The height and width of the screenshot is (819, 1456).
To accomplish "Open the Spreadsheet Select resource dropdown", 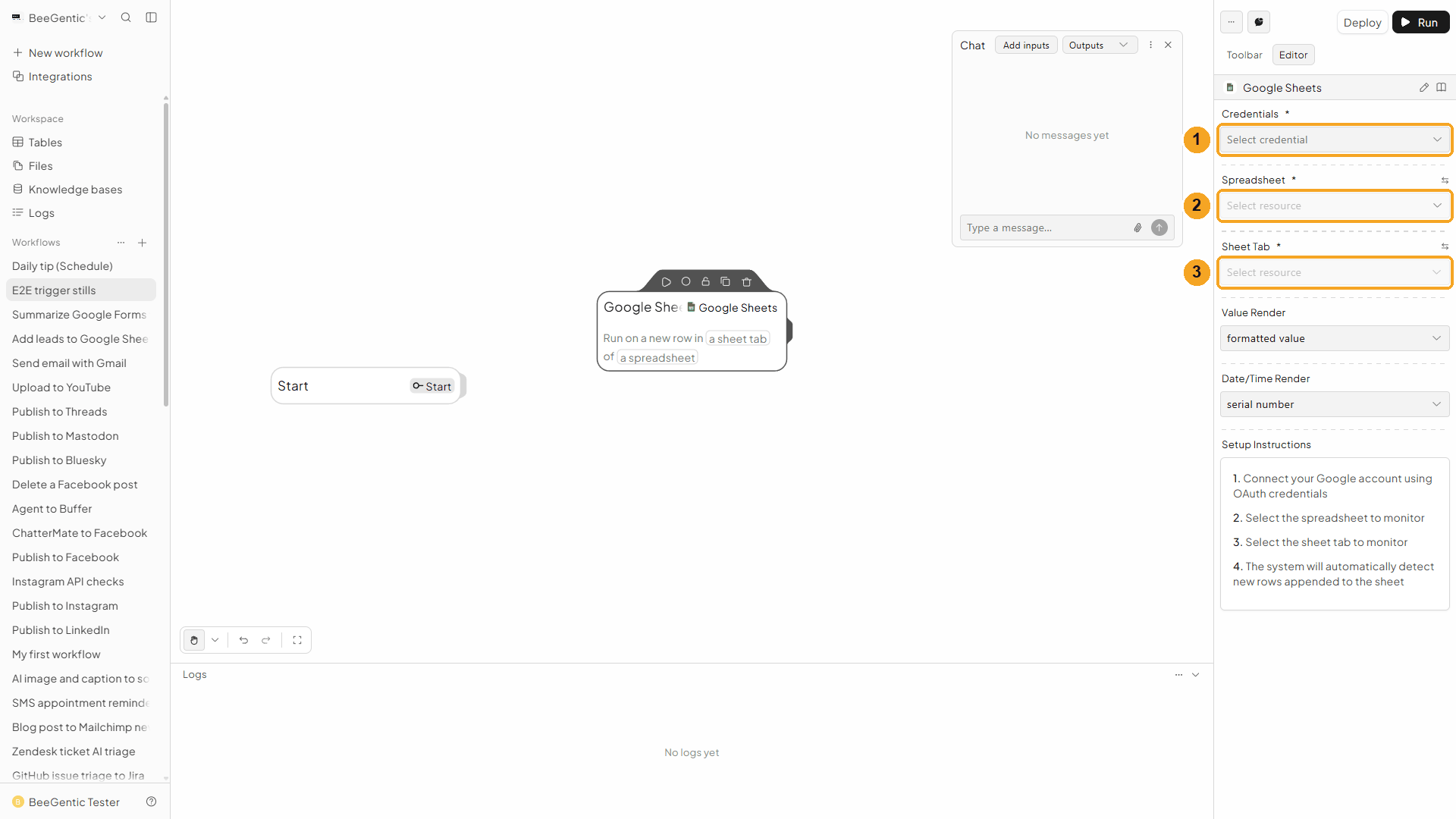I will click(x=1335, y=206).
